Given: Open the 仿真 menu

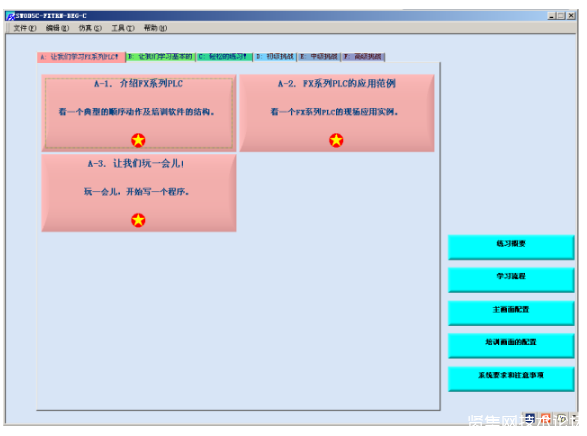Looking at the screenshot, I should pyautogui.click(x=90, y=28).
